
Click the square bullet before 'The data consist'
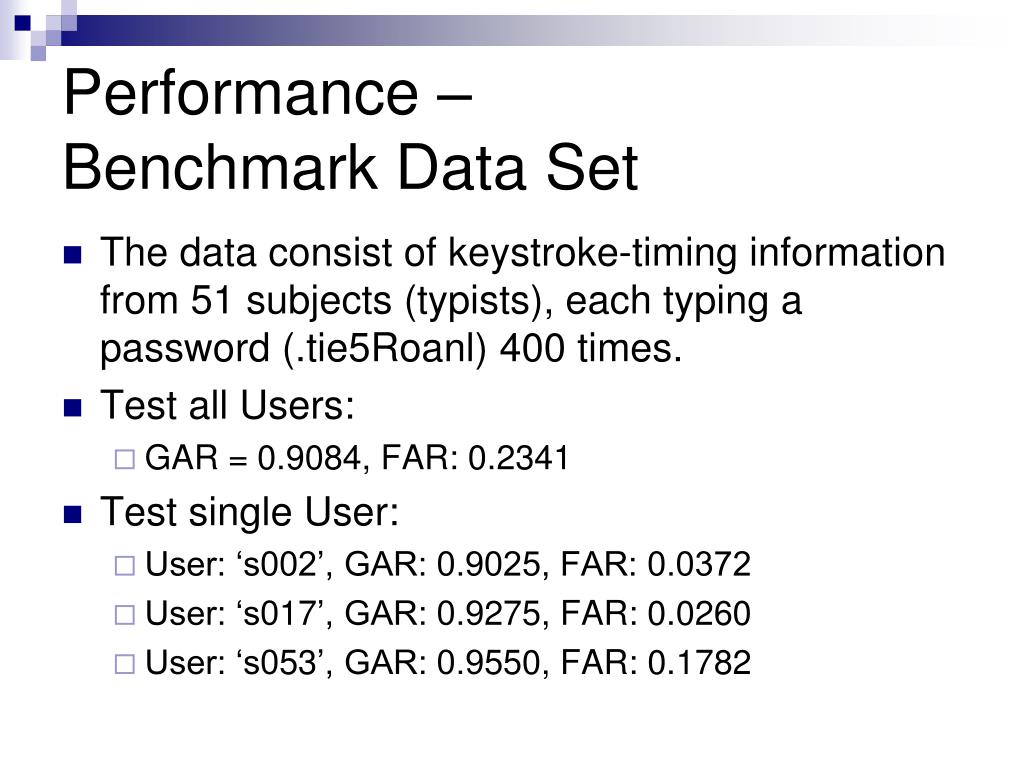click(72, 255)
